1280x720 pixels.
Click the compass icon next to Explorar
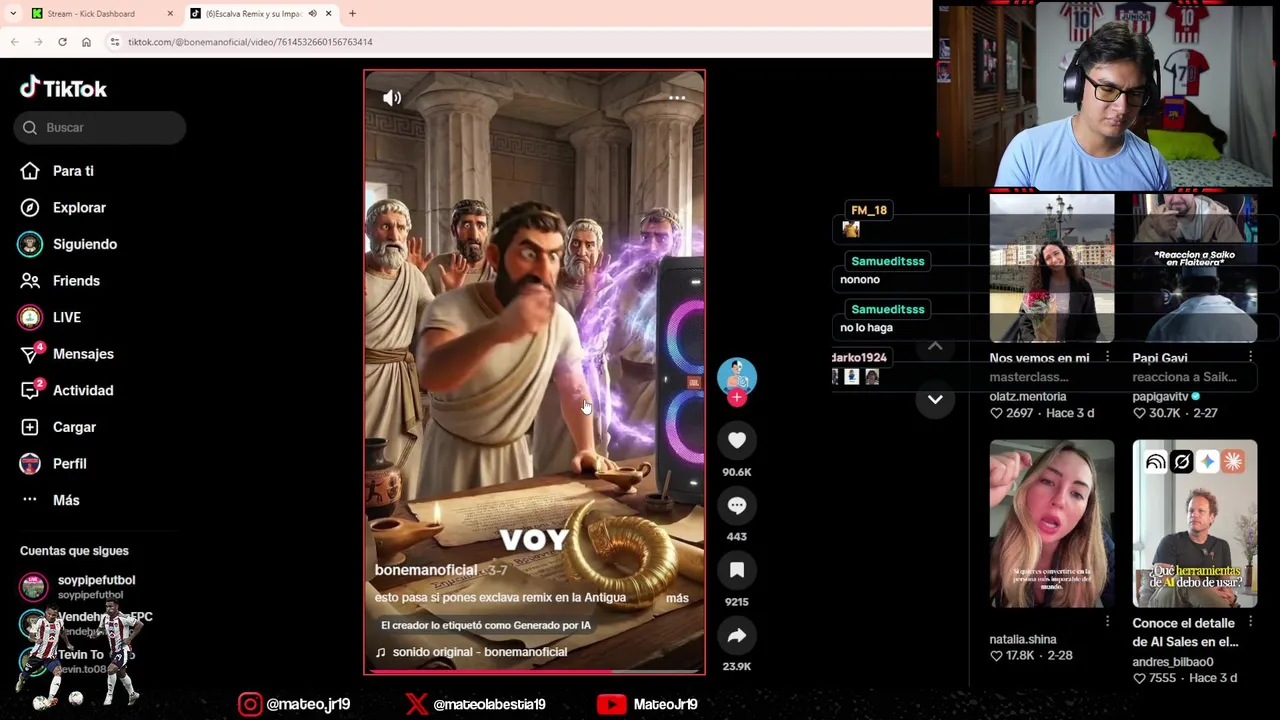(x=30, y=208)
